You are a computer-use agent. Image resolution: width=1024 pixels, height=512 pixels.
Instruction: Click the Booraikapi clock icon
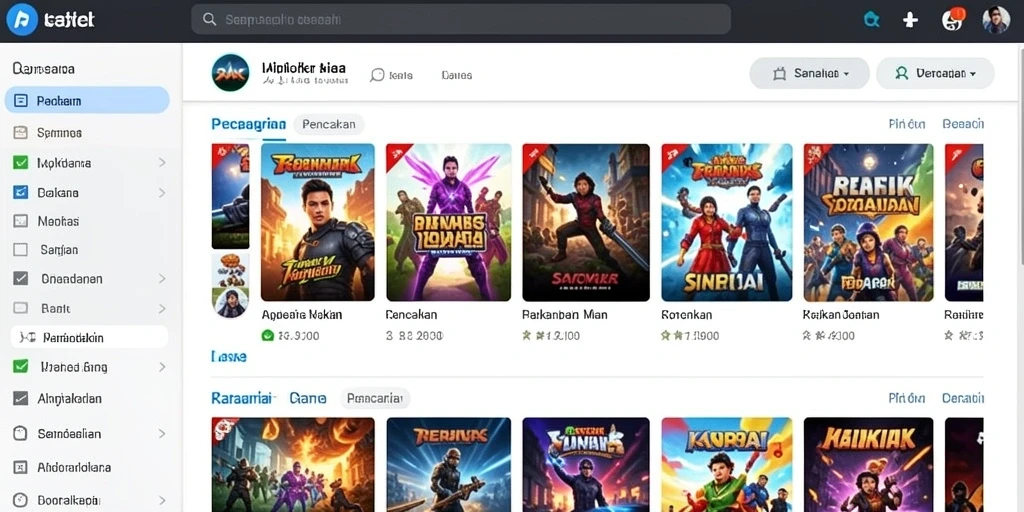pos(21,500)
